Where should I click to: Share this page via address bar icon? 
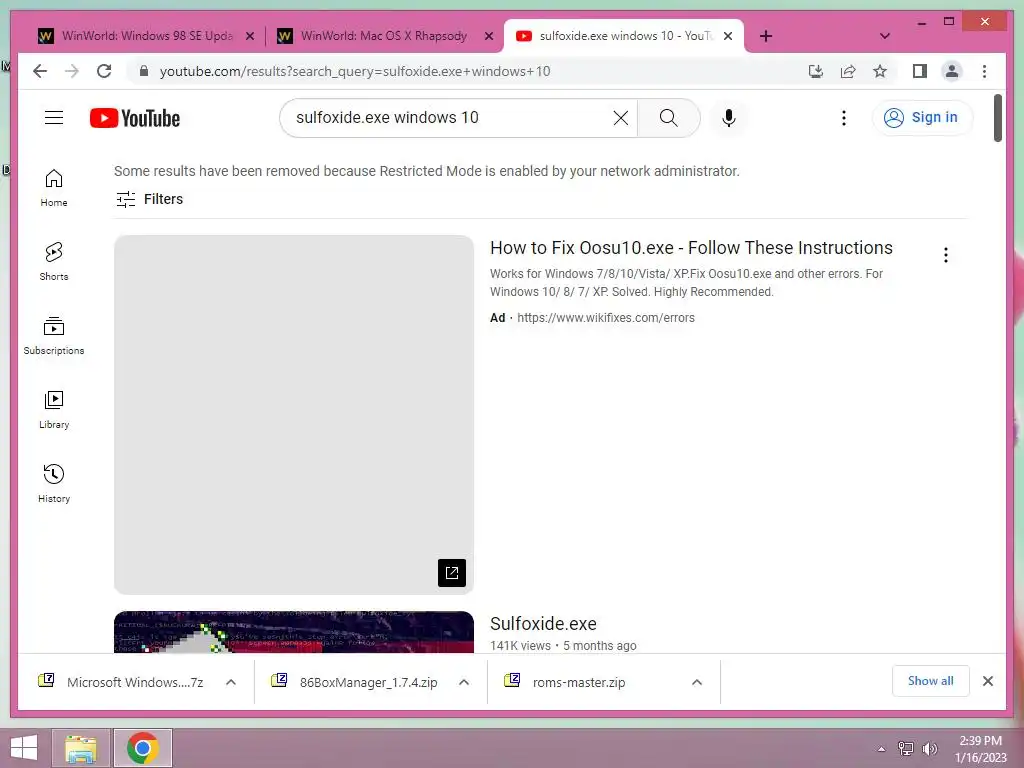click(848, 71)
